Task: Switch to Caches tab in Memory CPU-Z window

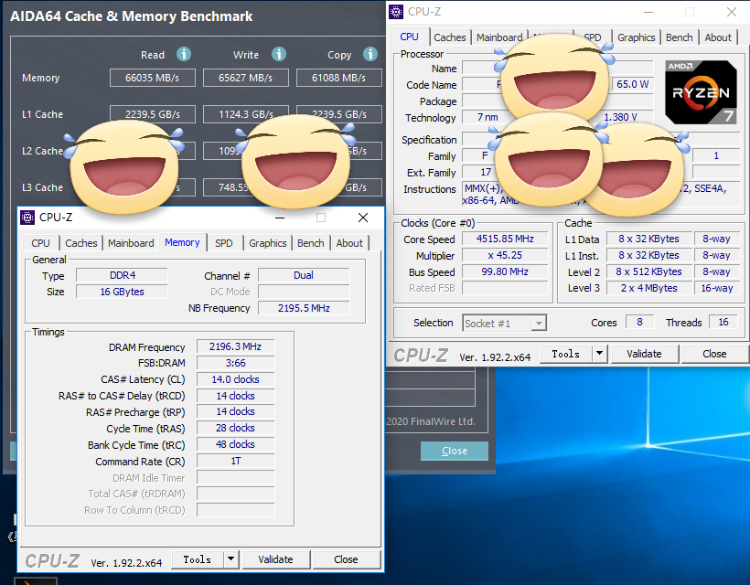Action: click(x=81, y=243)
